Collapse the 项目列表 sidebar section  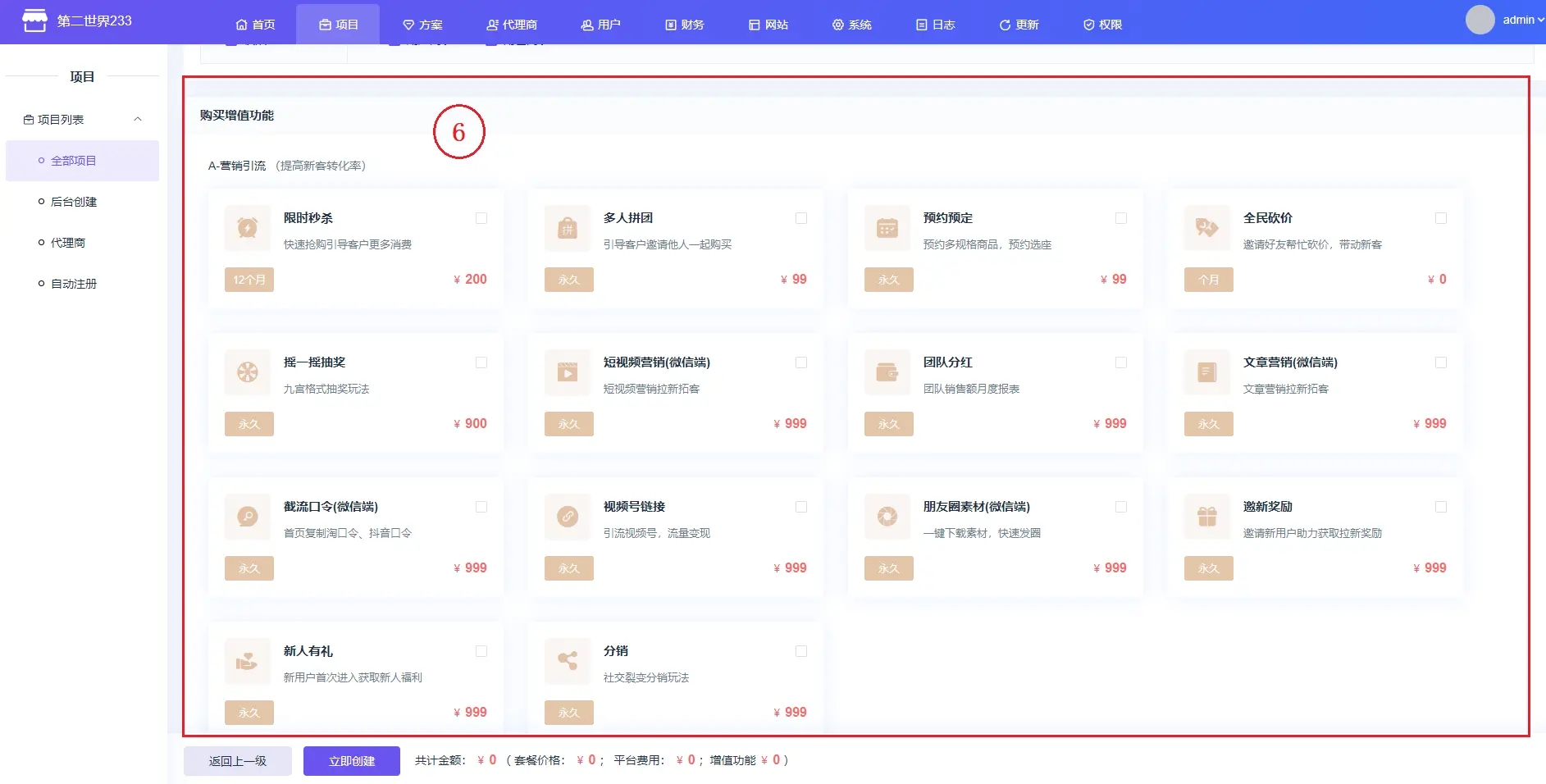click(x=138, y=120)
